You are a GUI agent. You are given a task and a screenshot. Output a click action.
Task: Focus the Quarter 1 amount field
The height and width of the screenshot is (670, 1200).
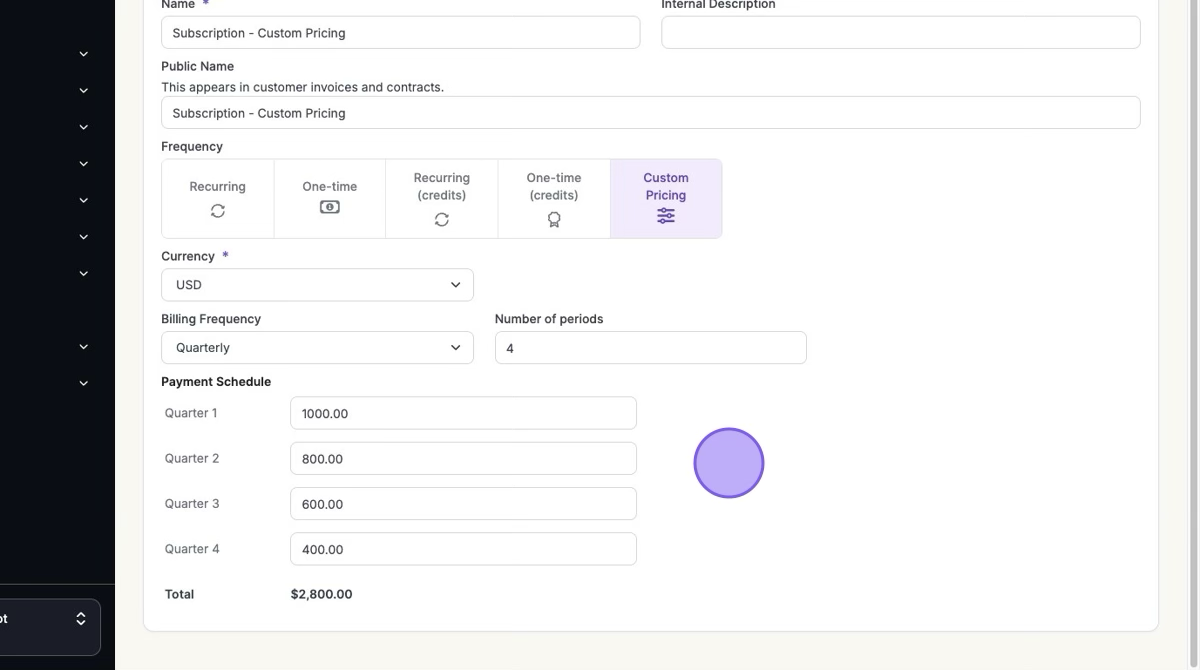tap(463, 413)
